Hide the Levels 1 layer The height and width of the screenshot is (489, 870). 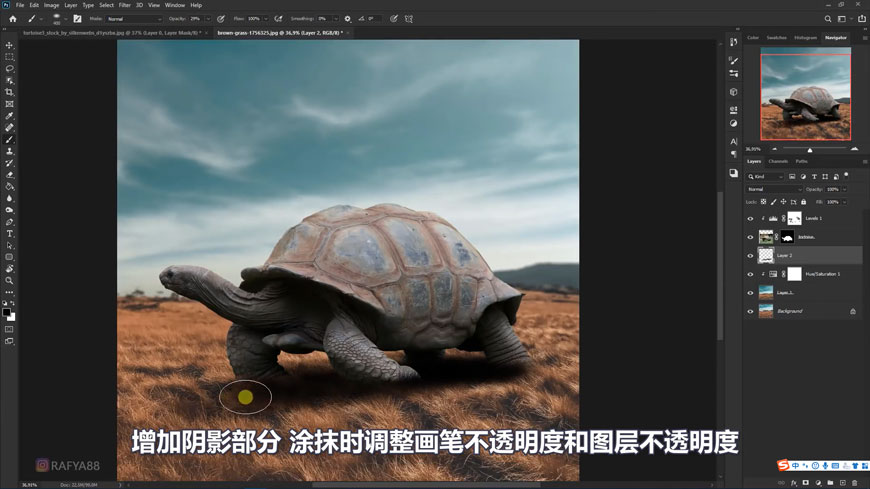(750, 218)
